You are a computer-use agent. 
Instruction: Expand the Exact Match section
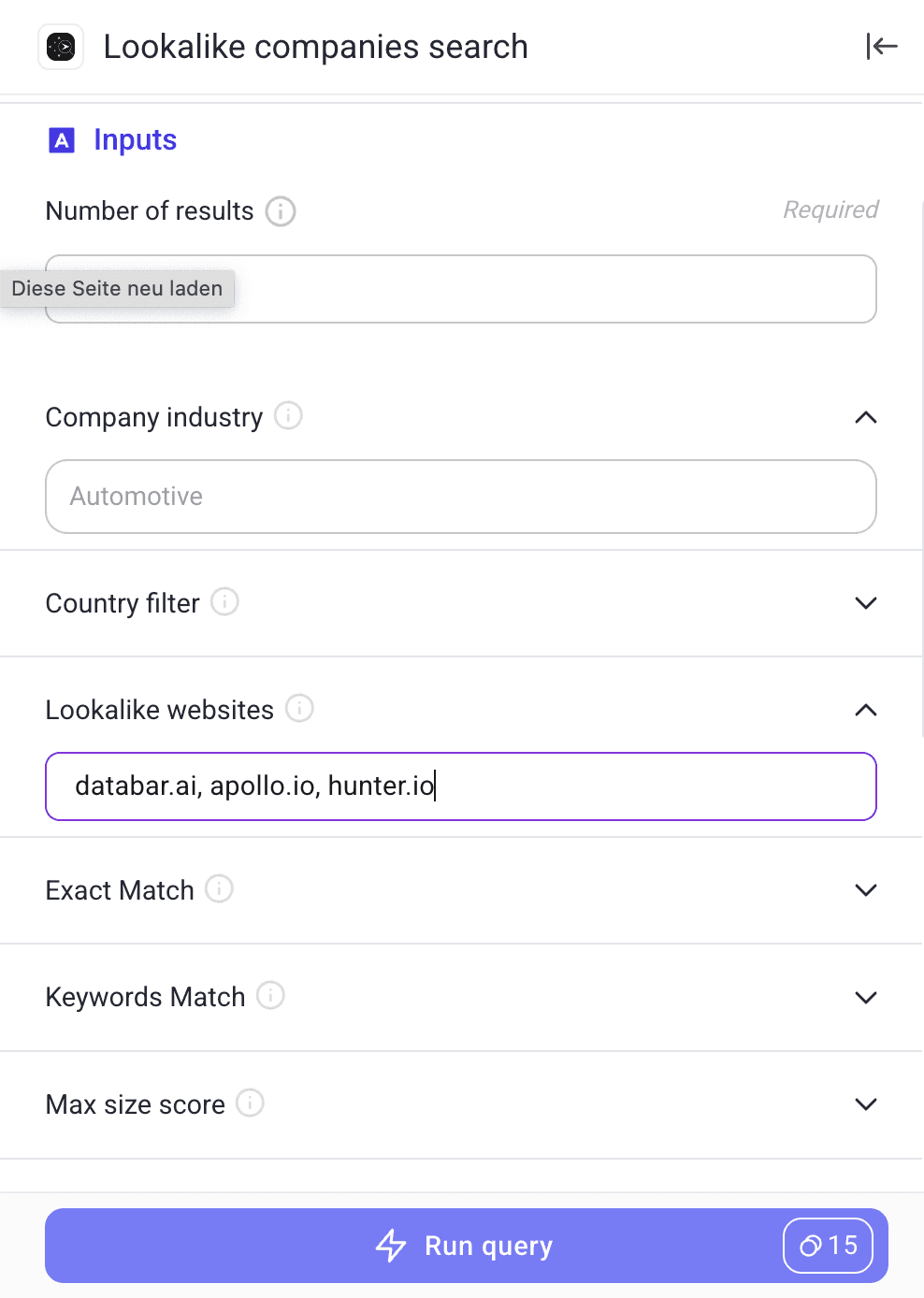tap(866, 890)
